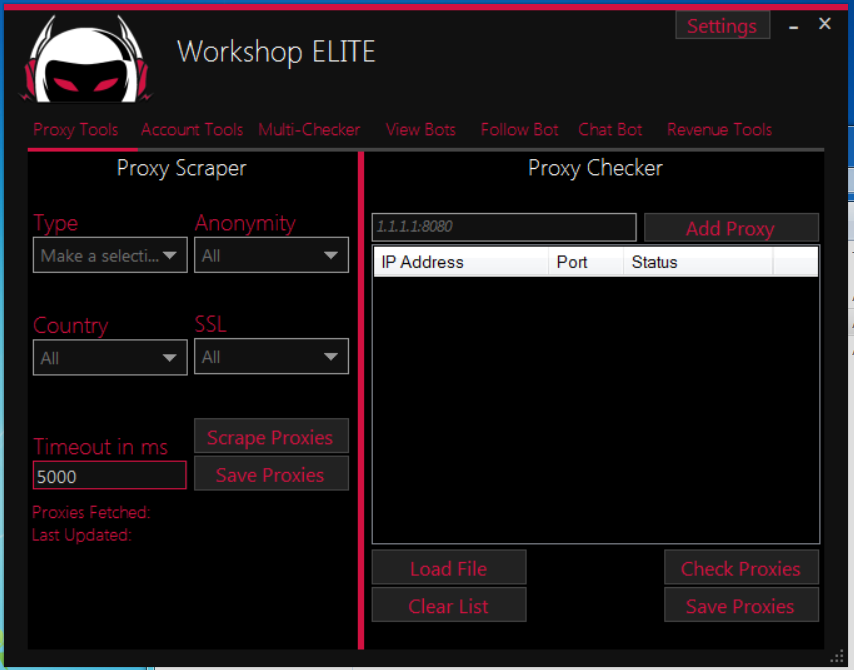The width and height of the screenshot is (854, 670).
Task: Open the SSL dropdown
Action: [271, 357]
